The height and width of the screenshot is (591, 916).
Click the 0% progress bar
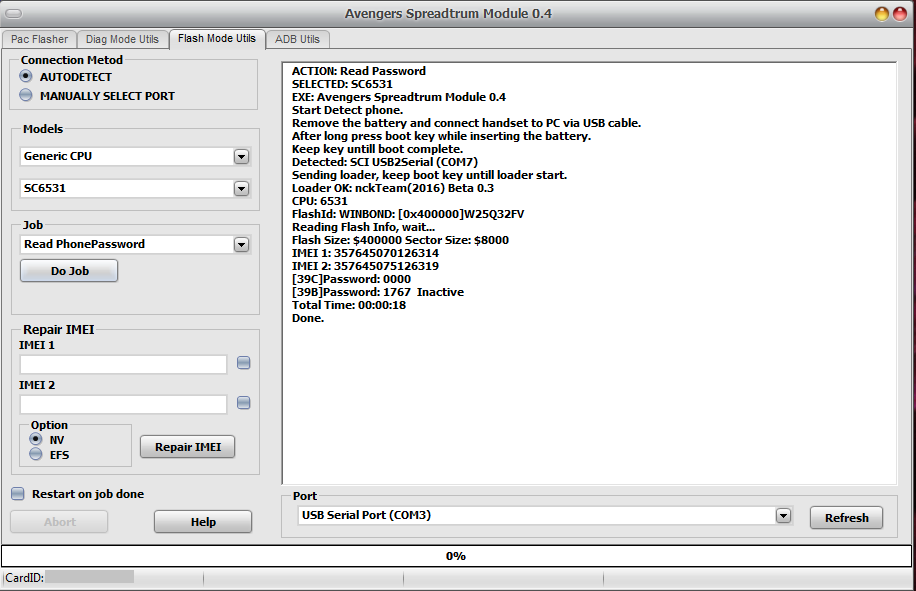[456, 556]
